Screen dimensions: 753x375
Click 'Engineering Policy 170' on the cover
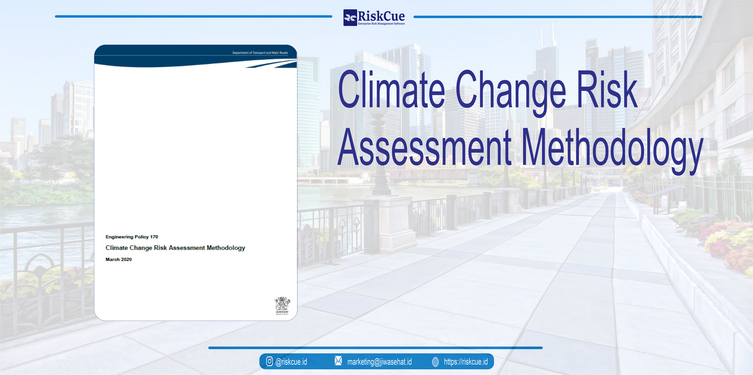pyautogui.click(x=132, y=237)
